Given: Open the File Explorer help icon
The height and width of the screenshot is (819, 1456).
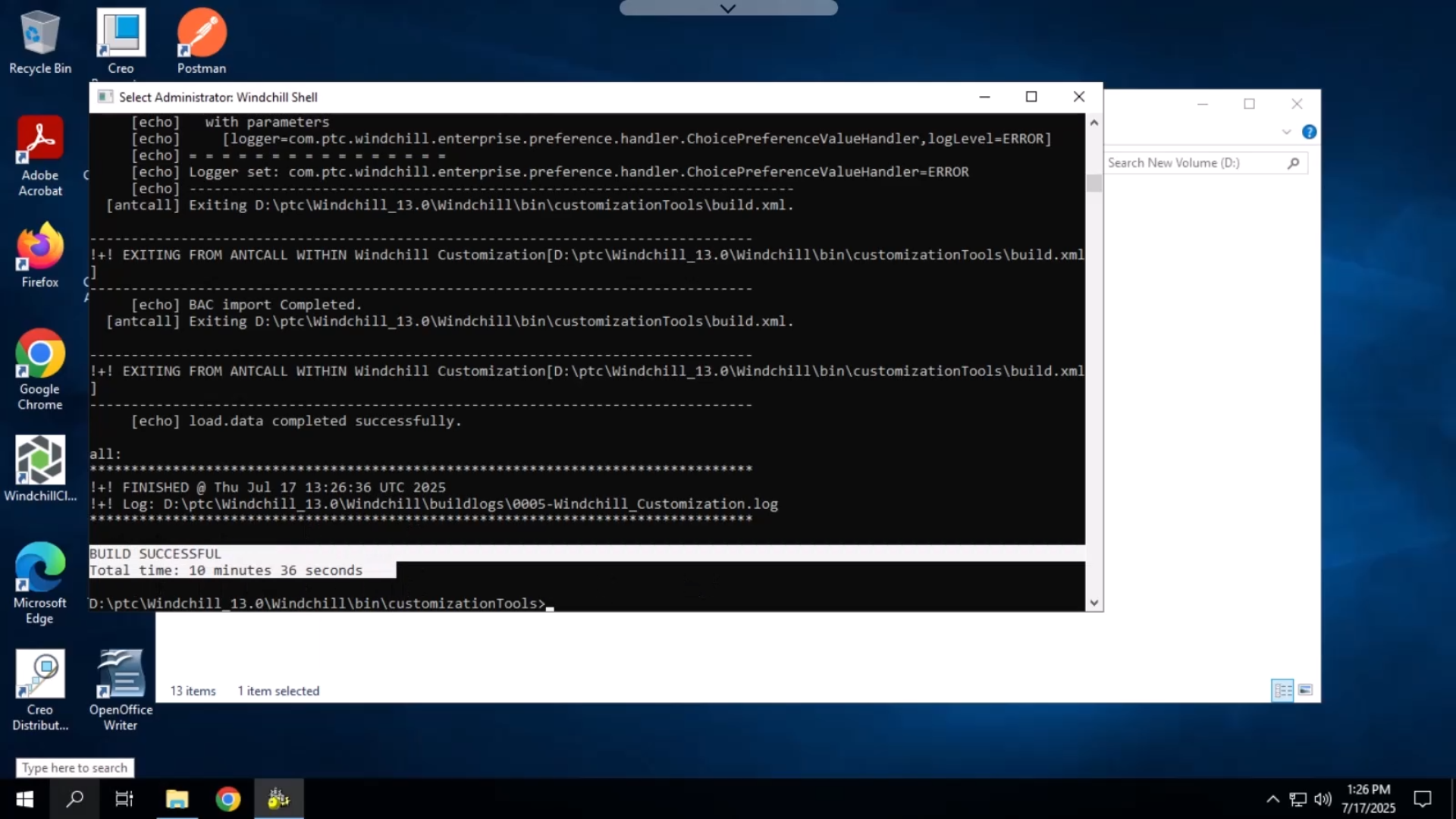Looking at the screenshot, I should coord(1309,132).
